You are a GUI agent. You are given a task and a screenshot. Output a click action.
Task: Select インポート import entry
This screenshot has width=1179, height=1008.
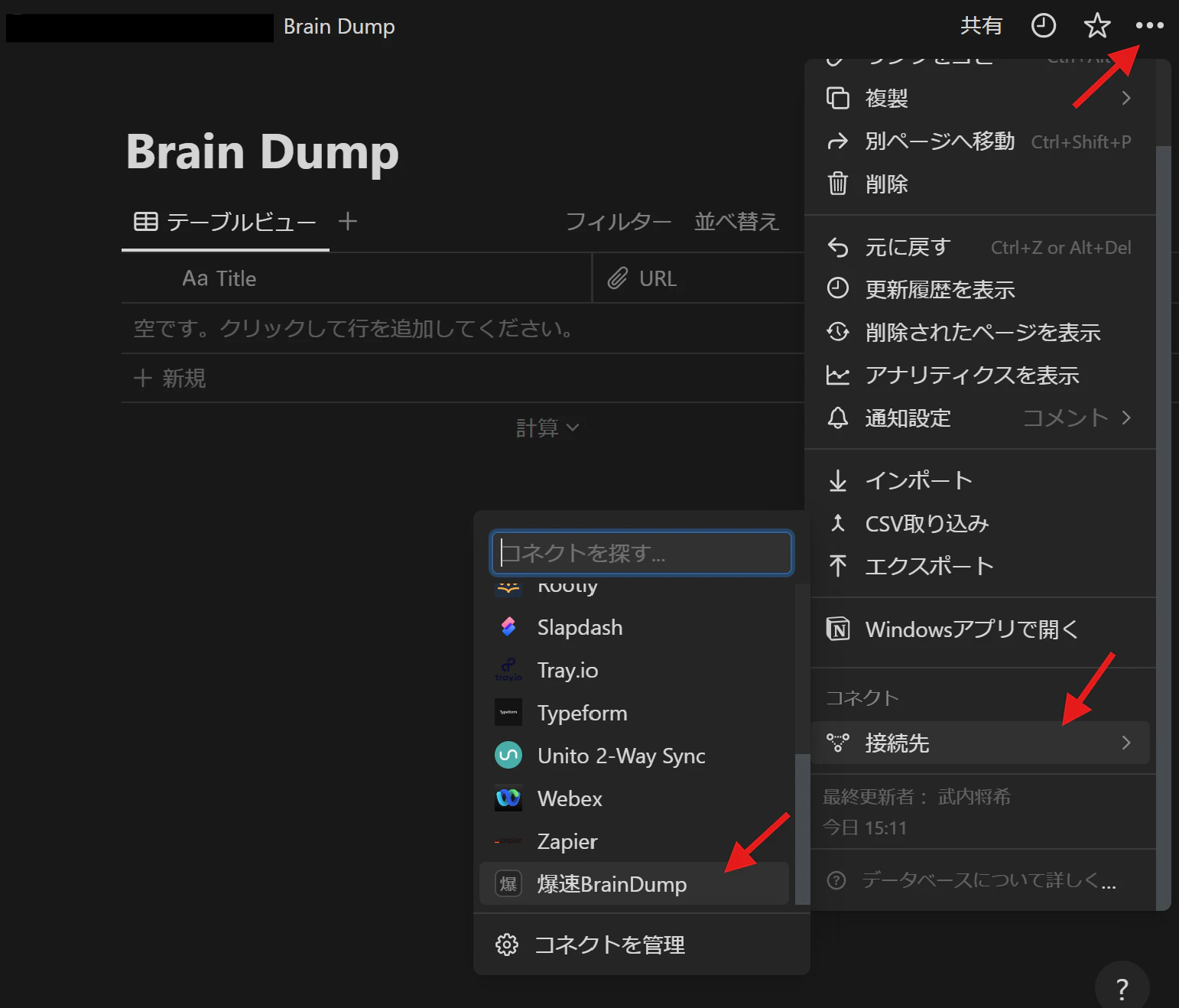click(x=980, y=480)
